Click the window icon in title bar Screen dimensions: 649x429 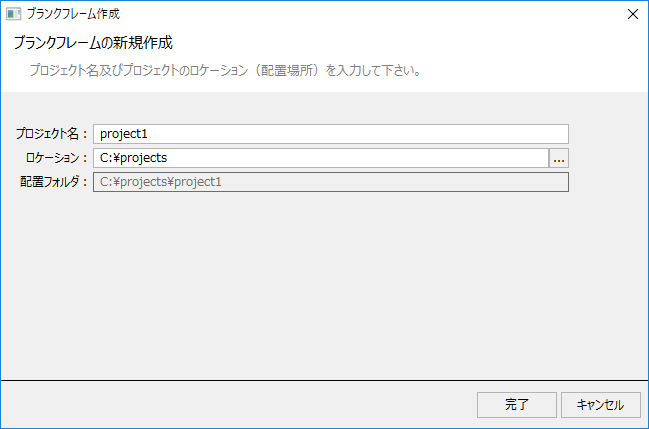[13, 14]
